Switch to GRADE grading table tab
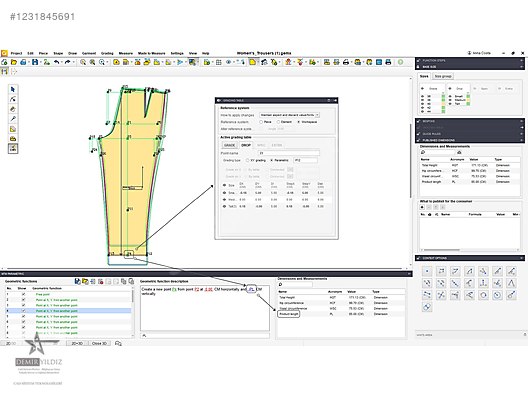The height and width of the screenshot is (396, 528). pyautogui.click(x=229, y=145)
